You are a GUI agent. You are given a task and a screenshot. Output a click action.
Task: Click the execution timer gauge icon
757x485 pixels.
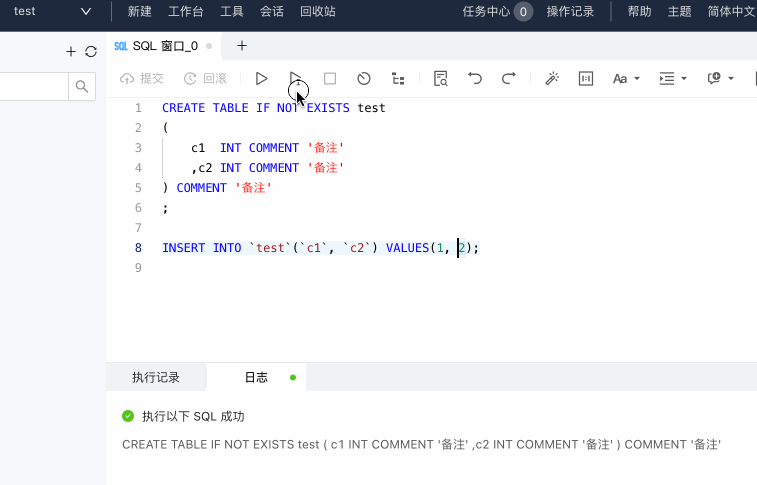tap(364, 78)
